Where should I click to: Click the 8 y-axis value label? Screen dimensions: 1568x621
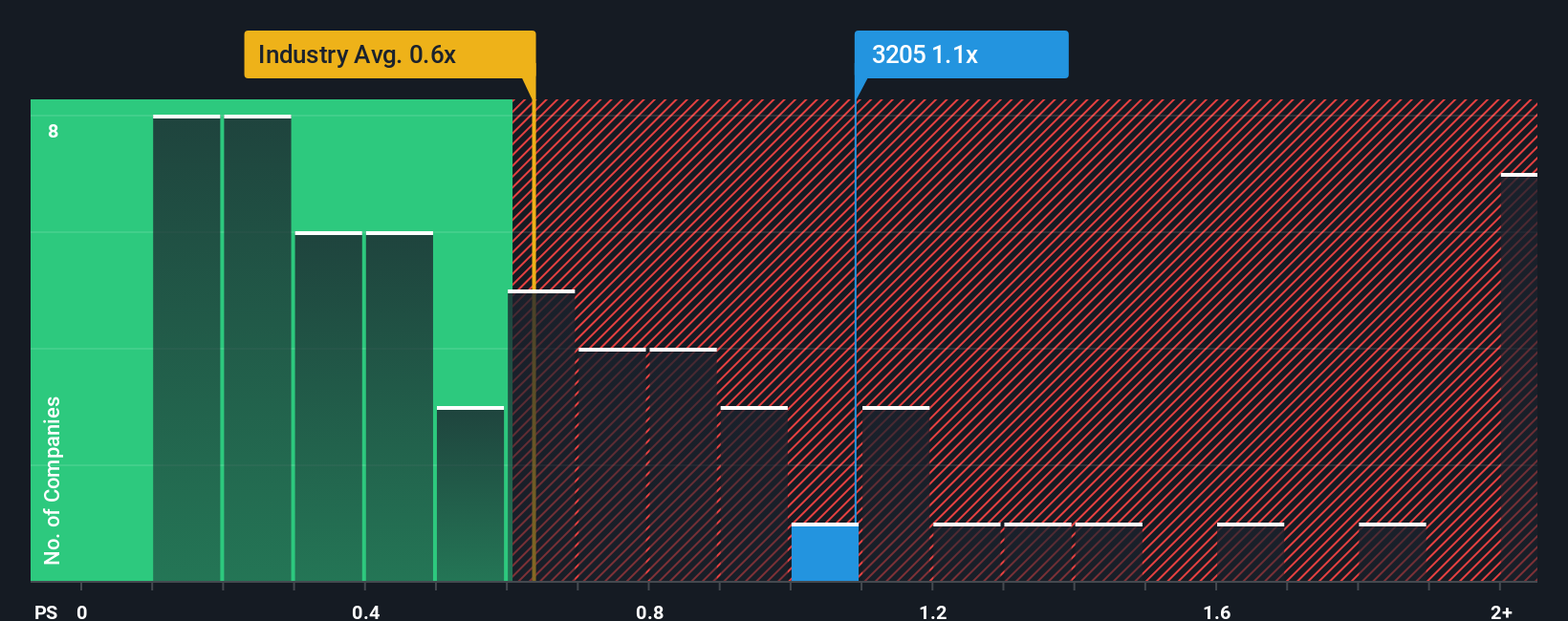point(54,131)
